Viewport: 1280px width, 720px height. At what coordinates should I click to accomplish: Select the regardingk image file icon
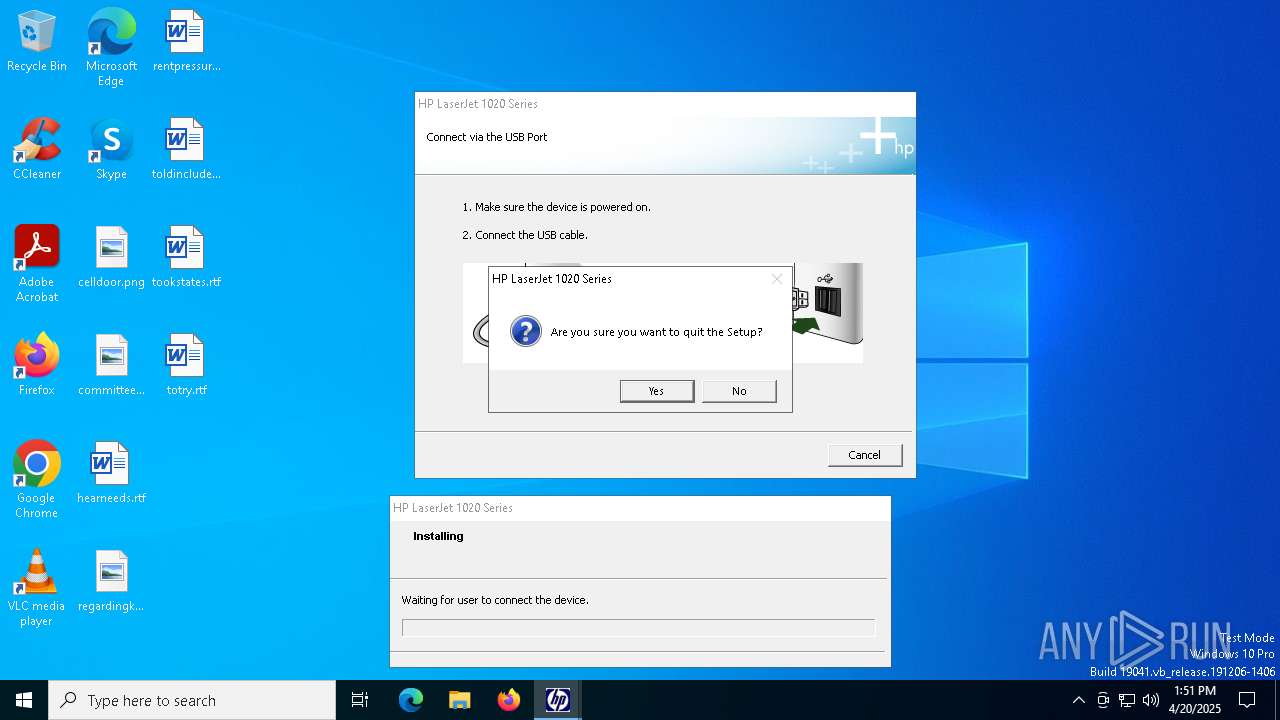(x=111, y=582)
